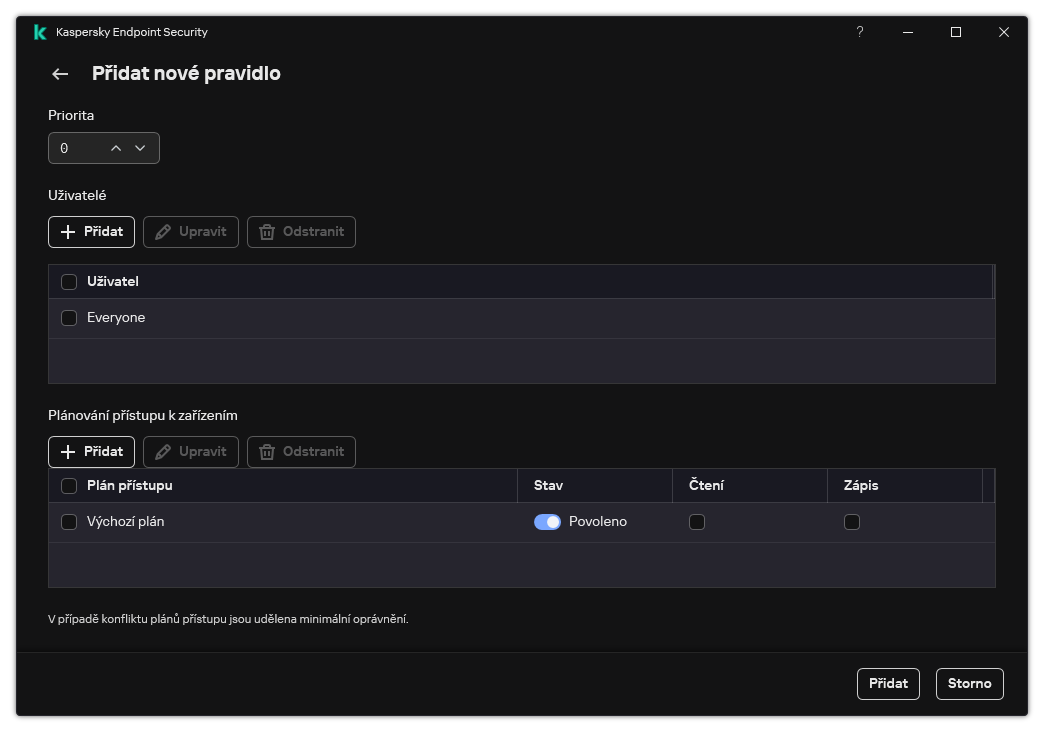This screenshot has width=1044, height=732.
Task: Cancel with the Storno button
Action: click(x=969, y=684)
